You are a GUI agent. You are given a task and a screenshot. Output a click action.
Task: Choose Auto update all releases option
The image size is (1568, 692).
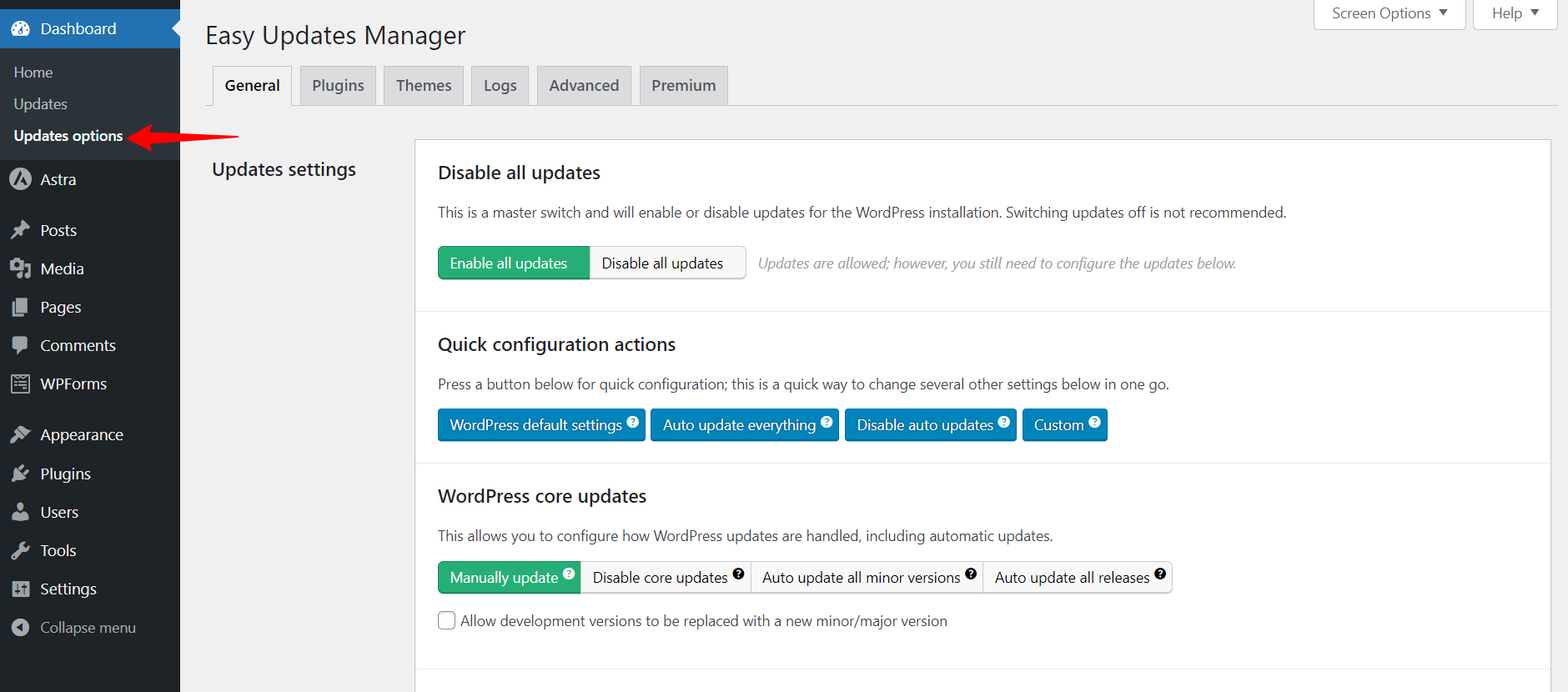(x=1078, y=577)
